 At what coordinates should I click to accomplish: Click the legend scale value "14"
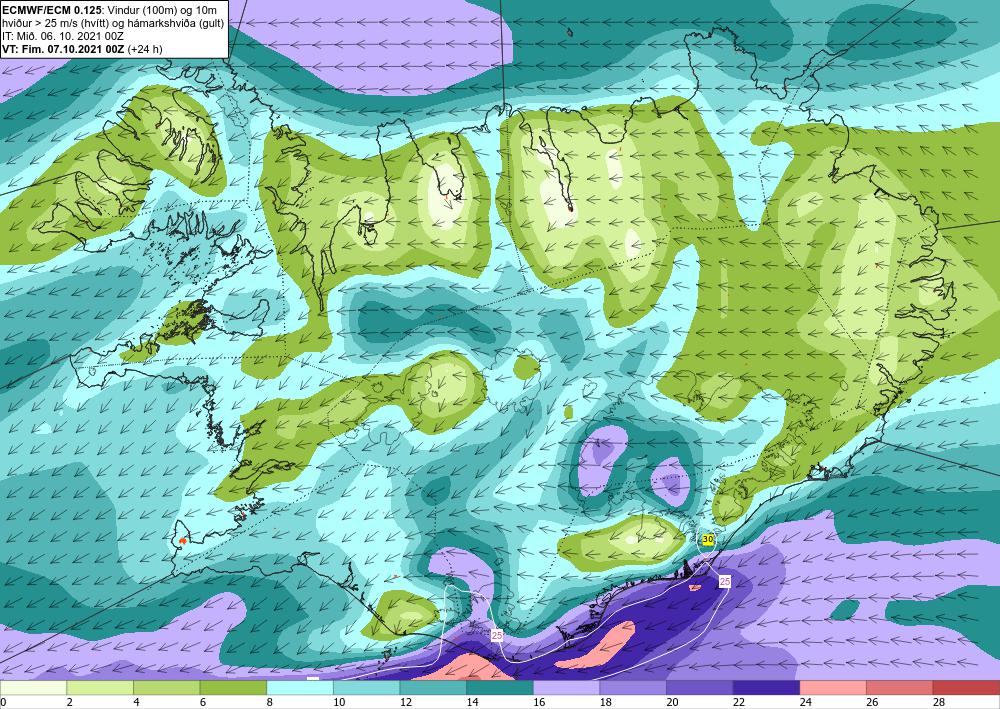click(472, 702)
